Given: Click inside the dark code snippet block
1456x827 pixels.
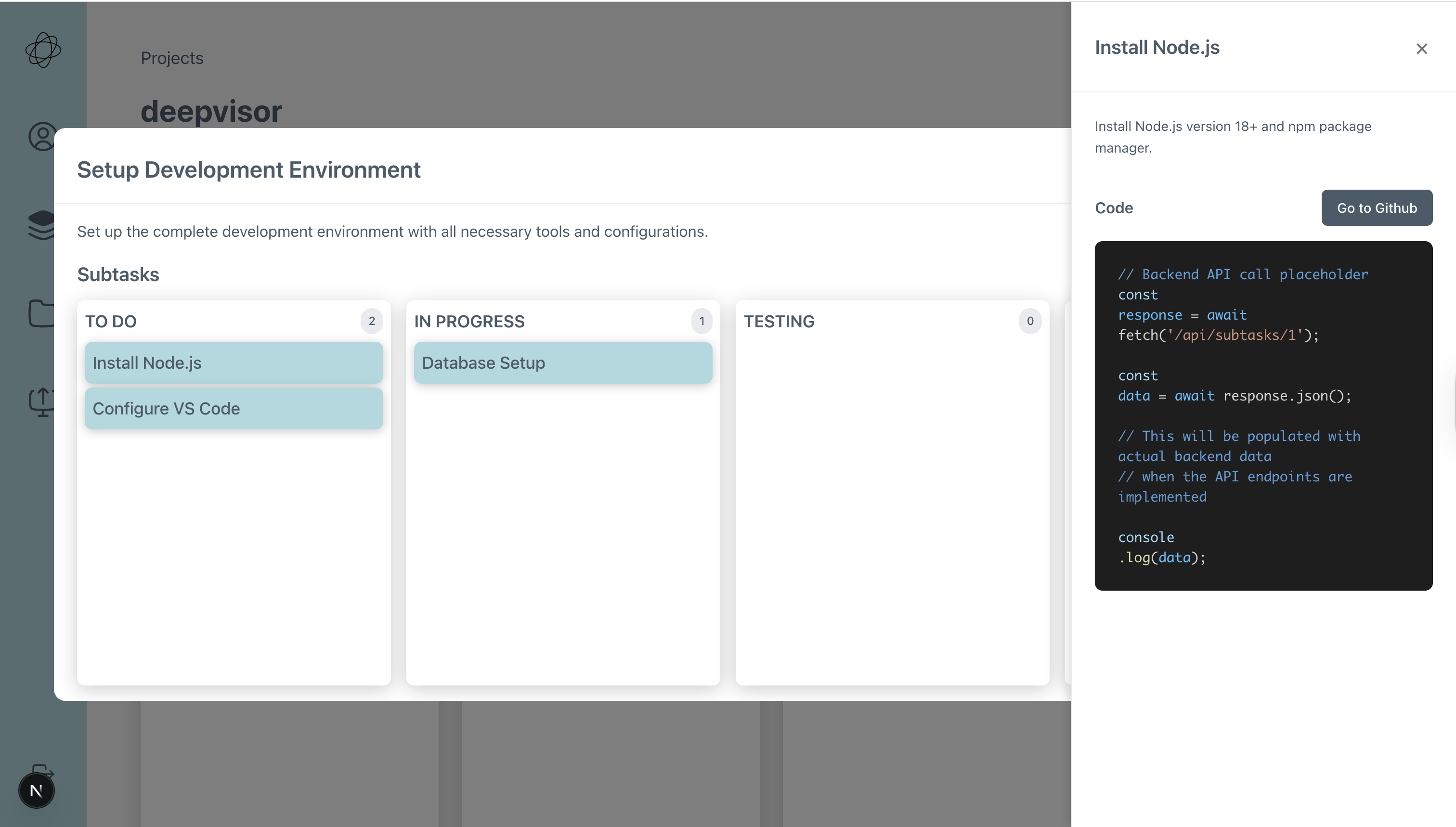Looking at the screenshot, I should pos(1263,415).
